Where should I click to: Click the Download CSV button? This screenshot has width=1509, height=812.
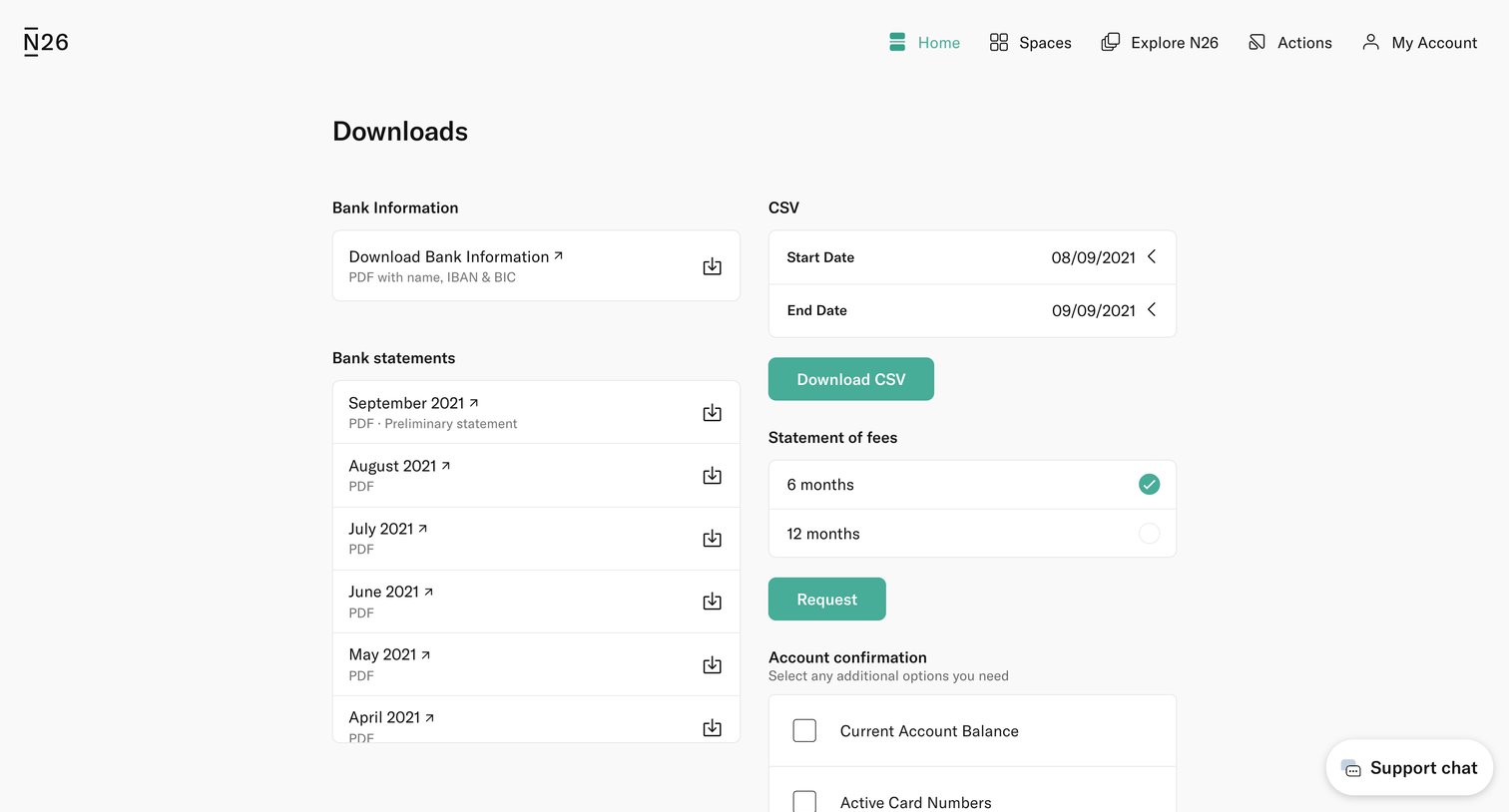click(x=851, y=379)
